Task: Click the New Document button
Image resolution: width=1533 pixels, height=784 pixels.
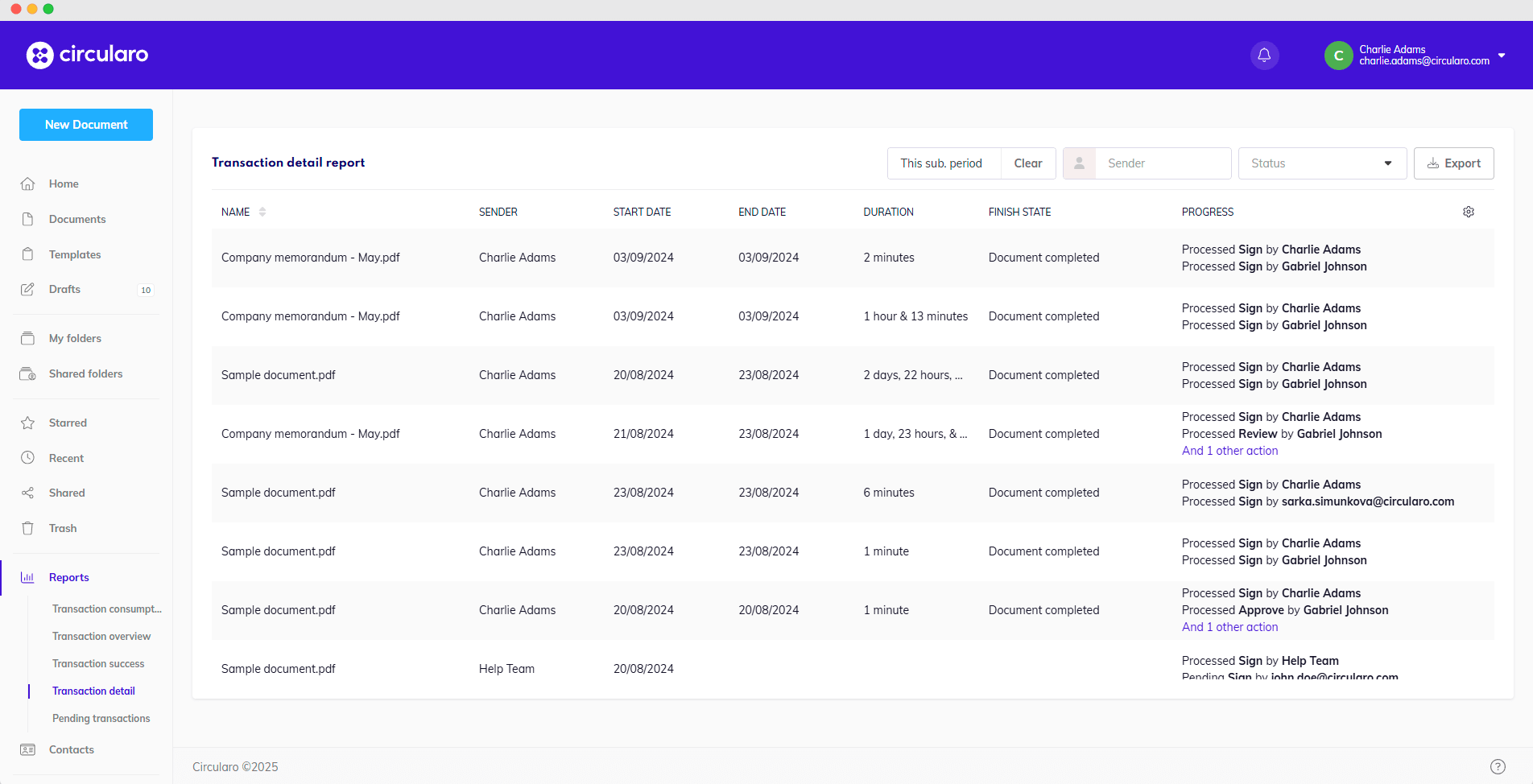Action: coord(86,125)
